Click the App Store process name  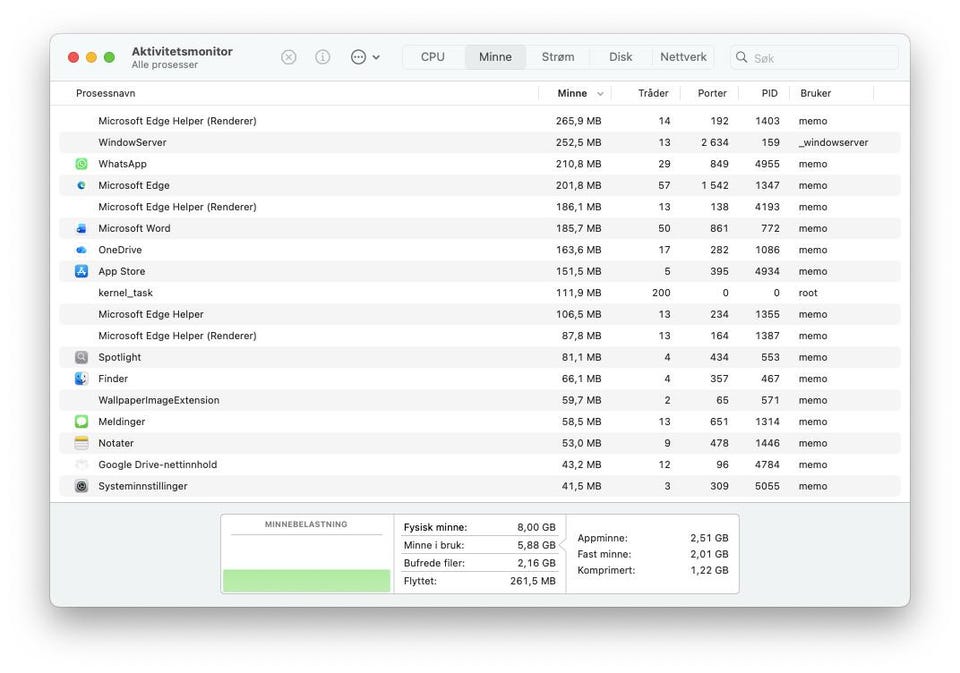[121, 271]
